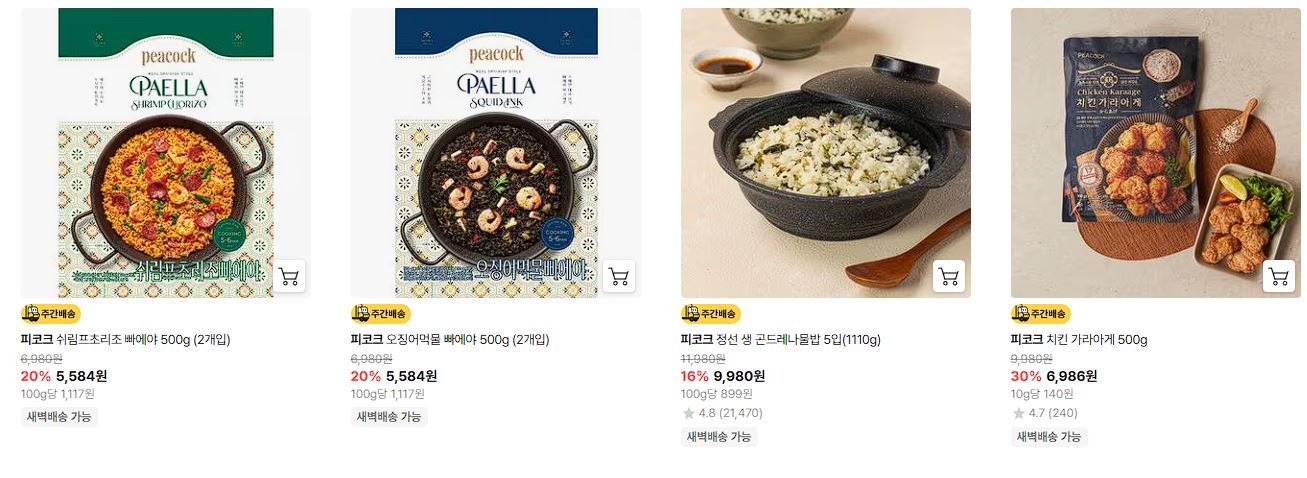Click 새벽배송 가능 tag under shrimp chorizo paella
This screenshot has height=478, width=1307.
59,417
